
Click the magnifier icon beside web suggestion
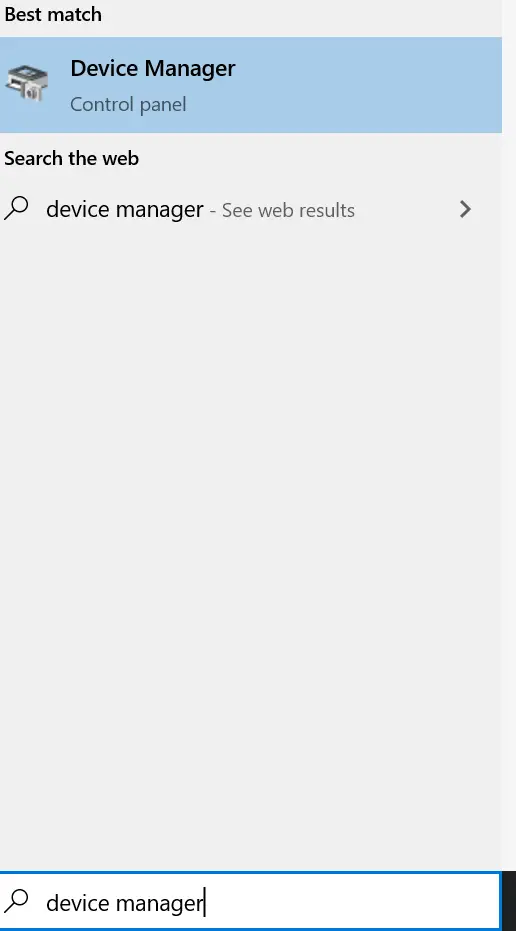point(16,209)
